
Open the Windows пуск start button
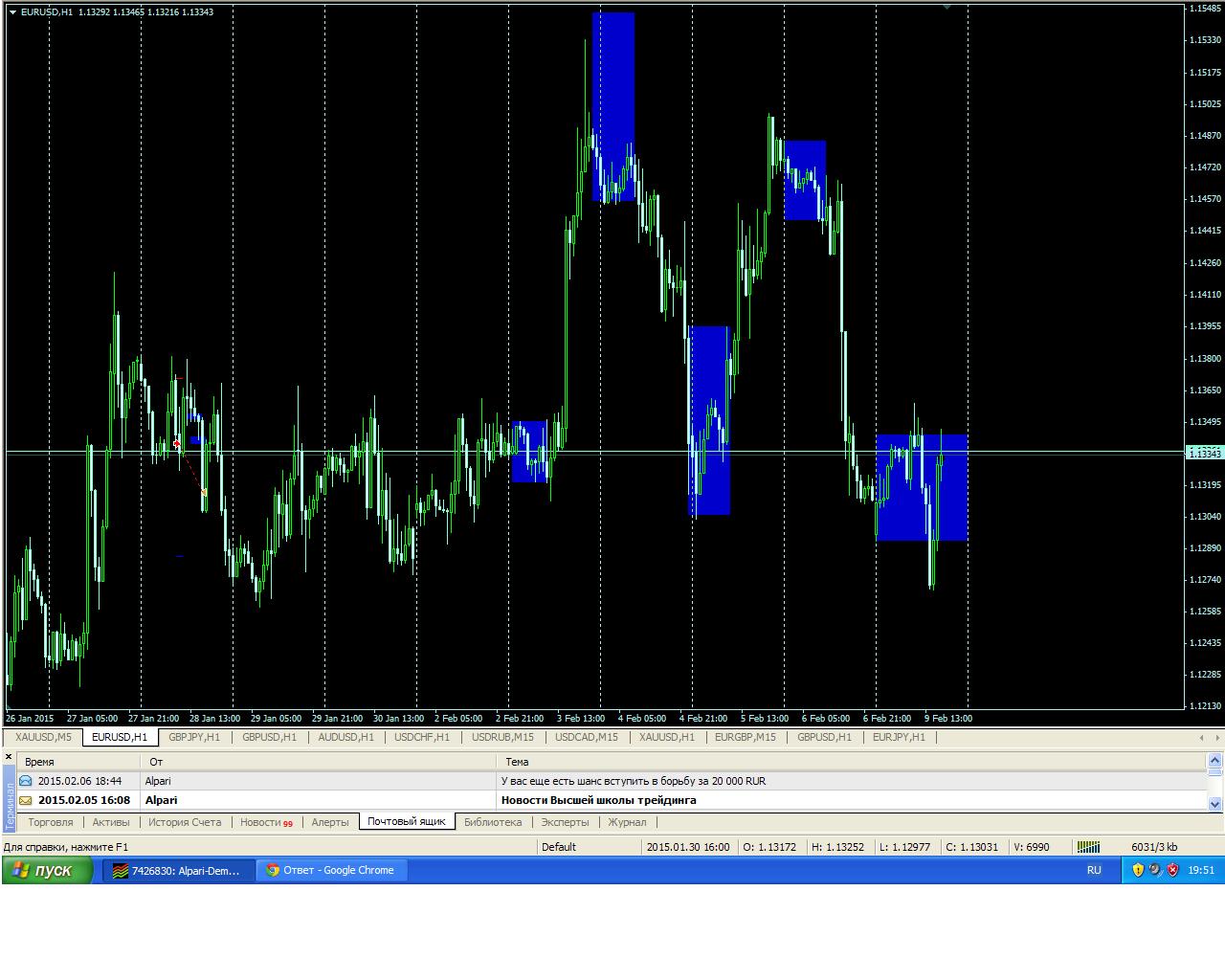point(48,870)
